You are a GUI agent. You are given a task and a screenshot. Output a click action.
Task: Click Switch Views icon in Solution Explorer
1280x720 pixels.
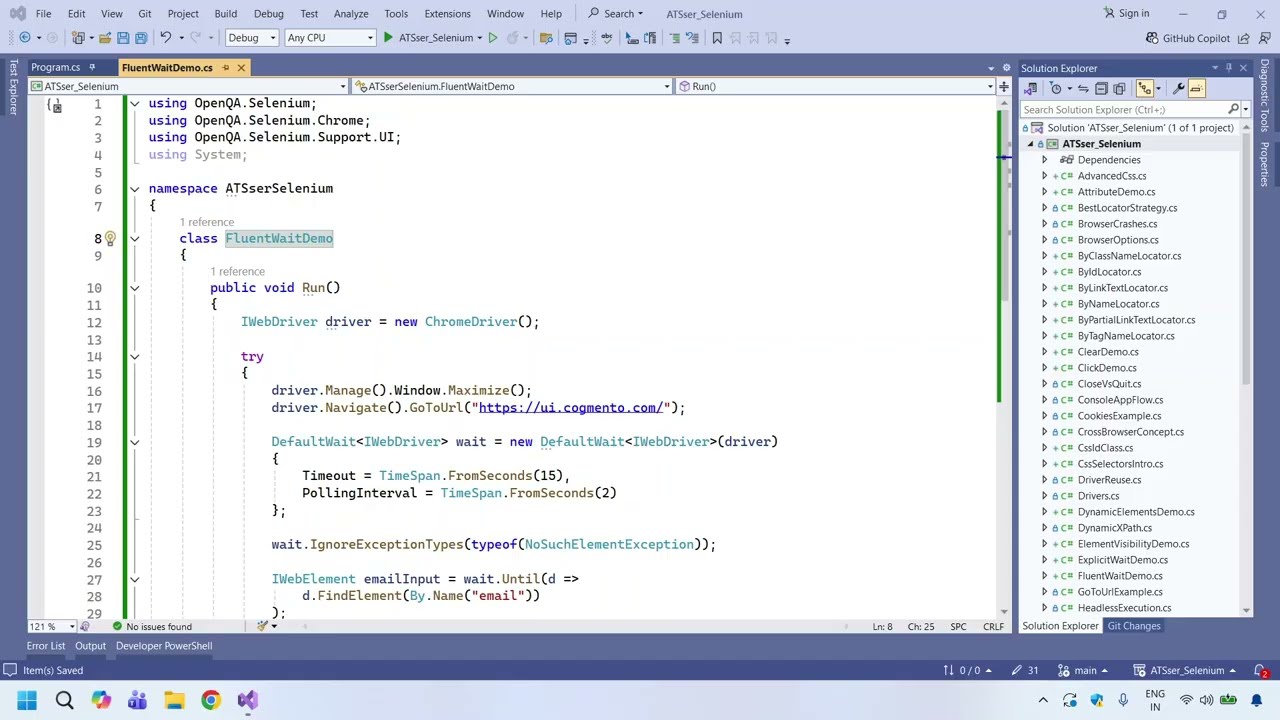click(1030, 88)
